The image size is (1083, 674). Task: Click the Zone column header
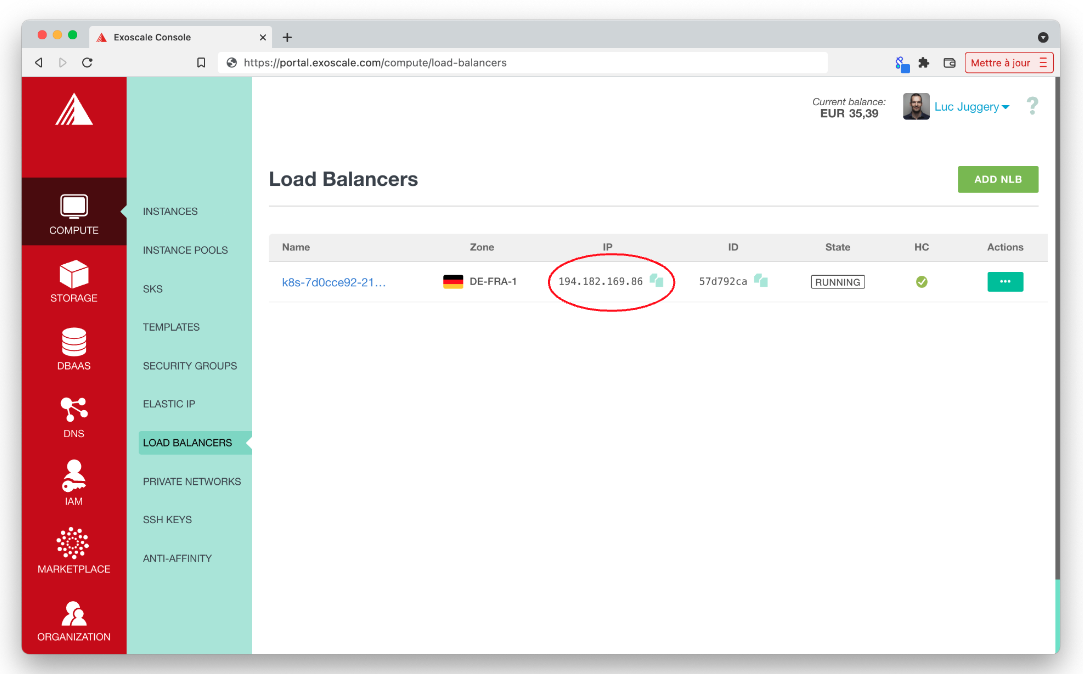click(482, 247)
